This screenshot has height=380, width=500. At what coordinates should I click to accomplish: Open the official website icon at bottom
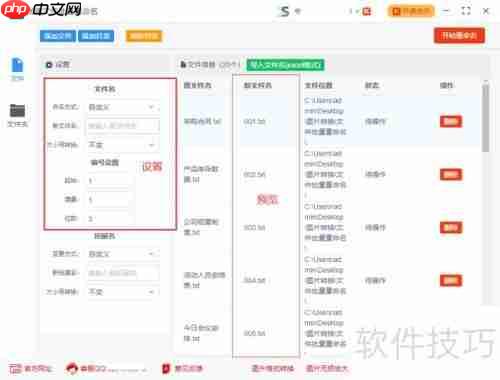pos(15,368)
